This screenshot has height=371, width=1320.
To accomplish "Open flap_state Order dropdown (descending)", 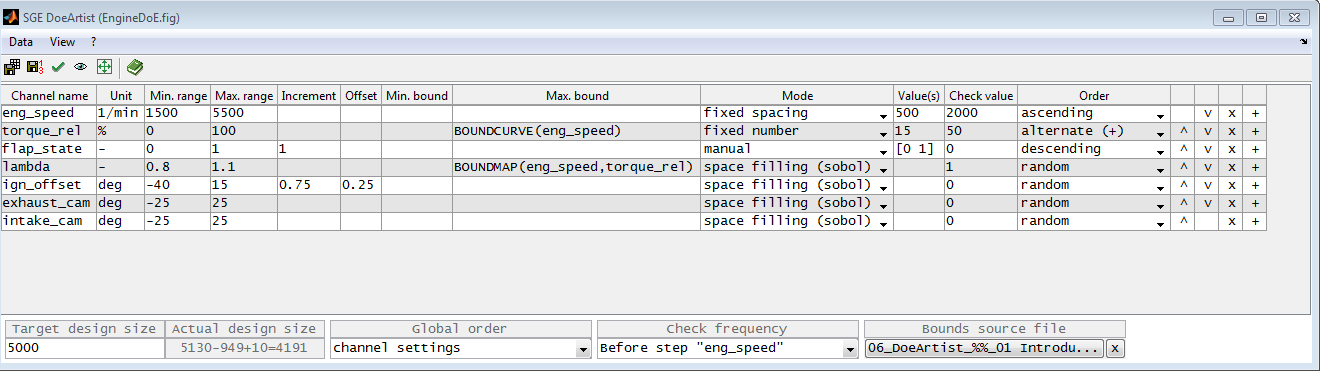I will (x=1094, y=149).
